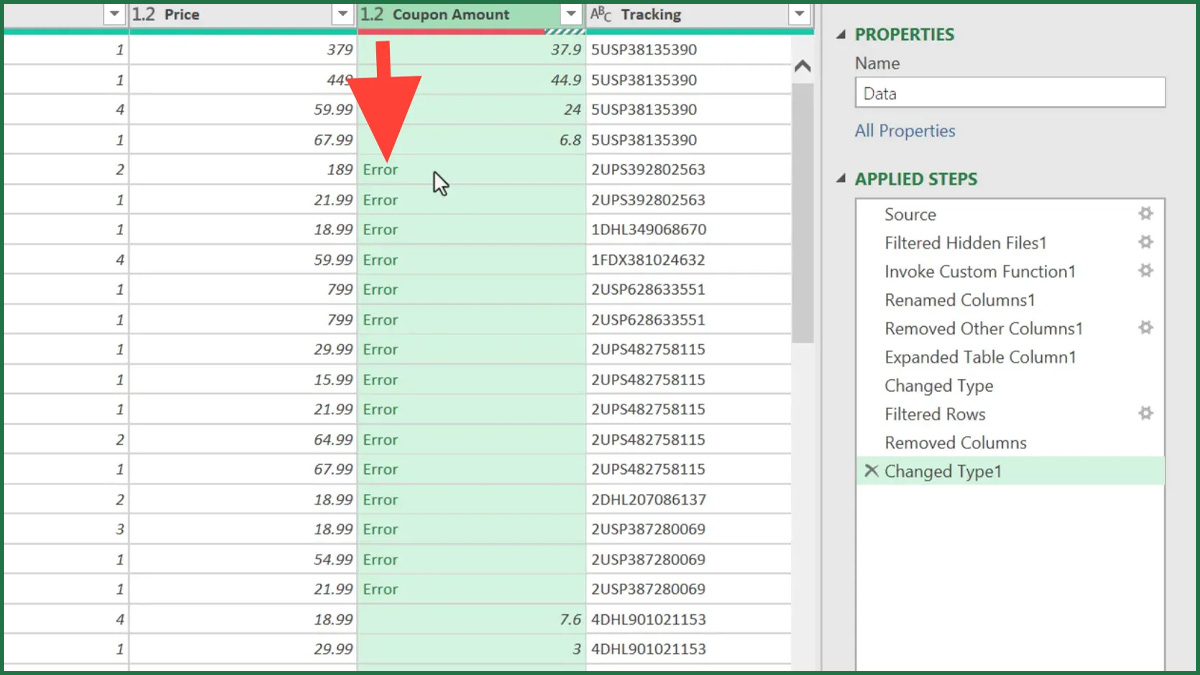Click gear icon for Removed Other Columns1

point(1146,328)
